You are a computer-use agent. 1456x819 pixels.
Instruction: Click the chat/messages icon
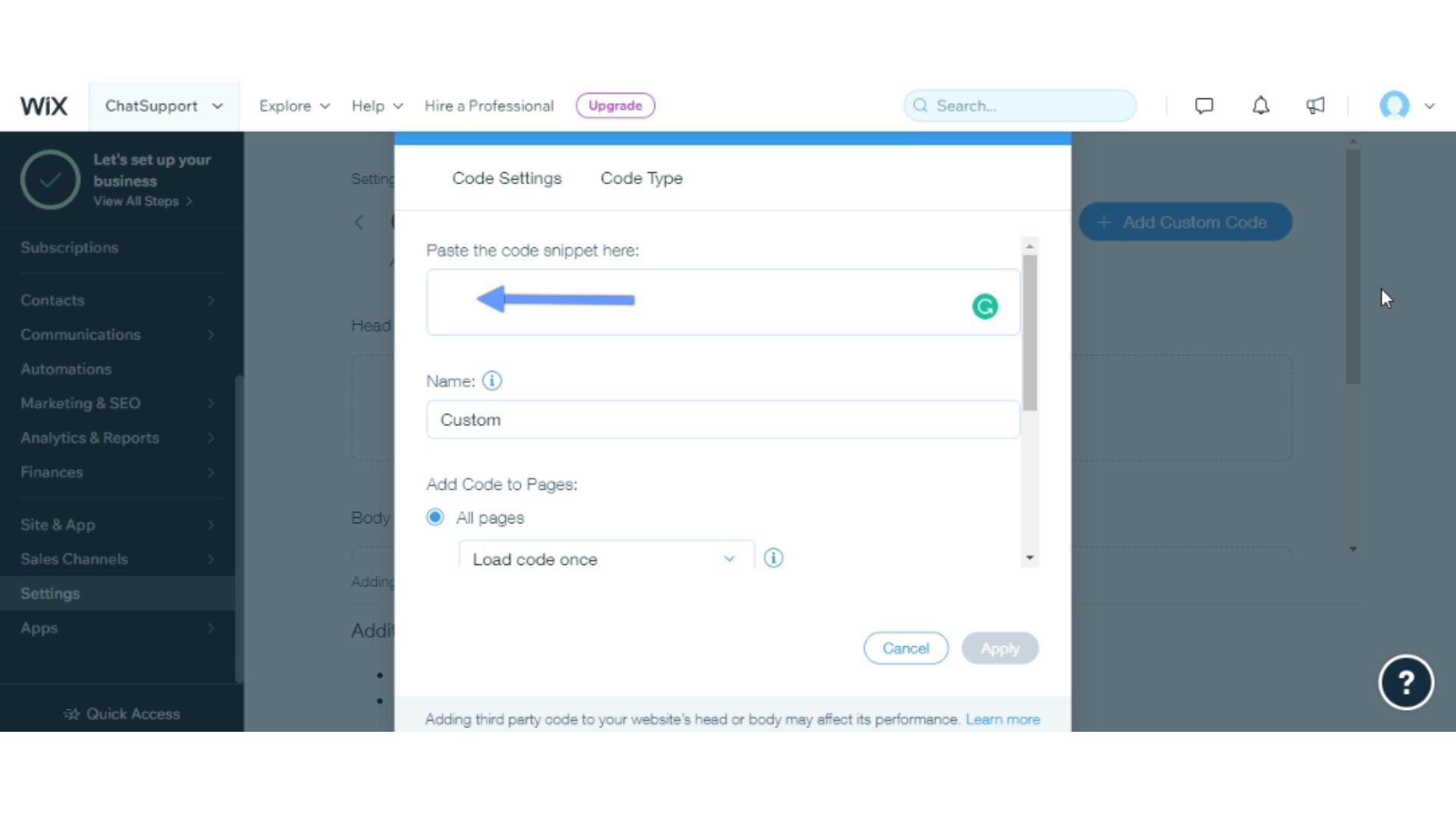(1203, 105)
